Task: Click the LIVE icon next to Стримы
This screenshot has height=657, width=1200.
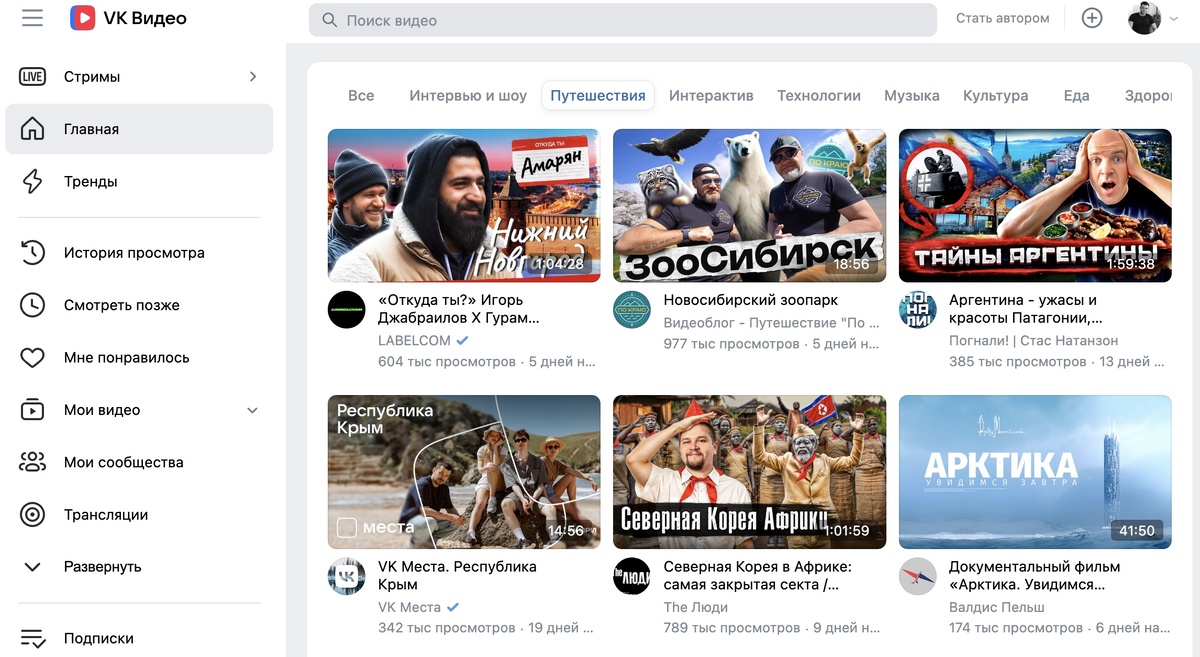Action: 33,77
